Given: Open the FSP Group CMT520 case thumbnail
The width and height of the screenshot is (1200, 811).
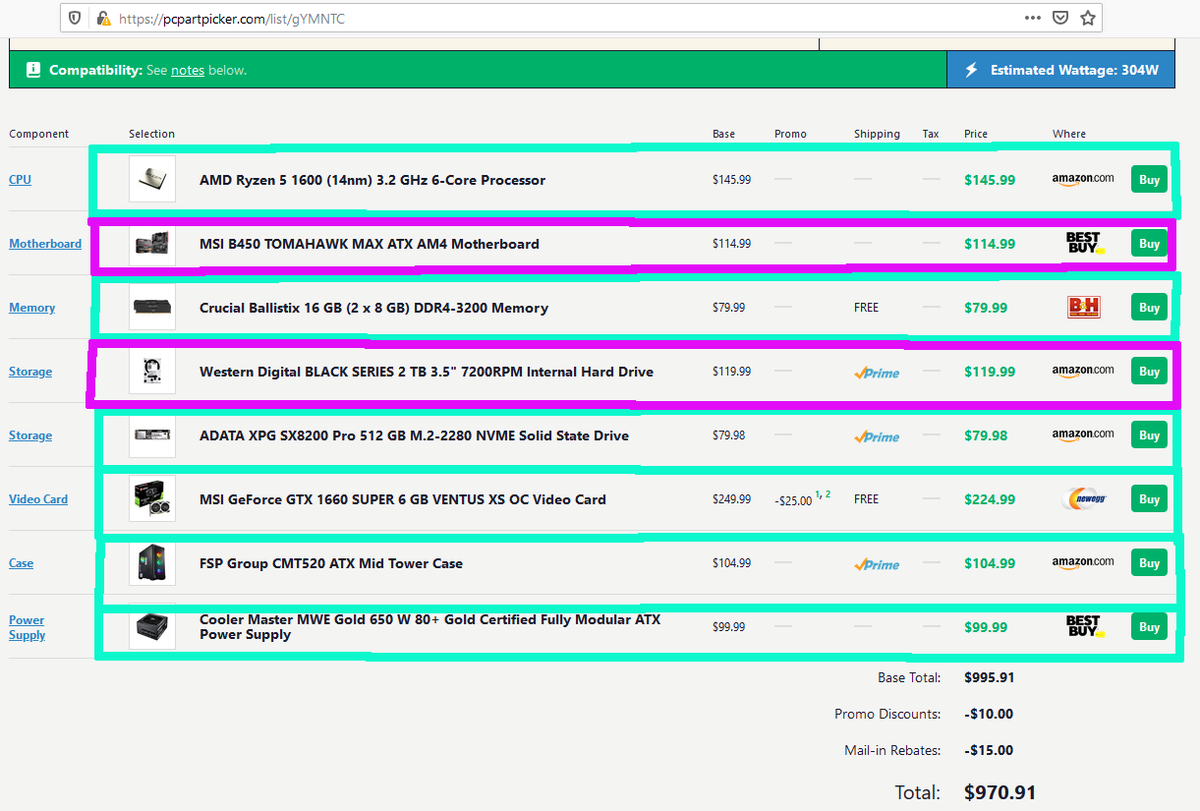Looking at the screenshot, I should (152, 563).
